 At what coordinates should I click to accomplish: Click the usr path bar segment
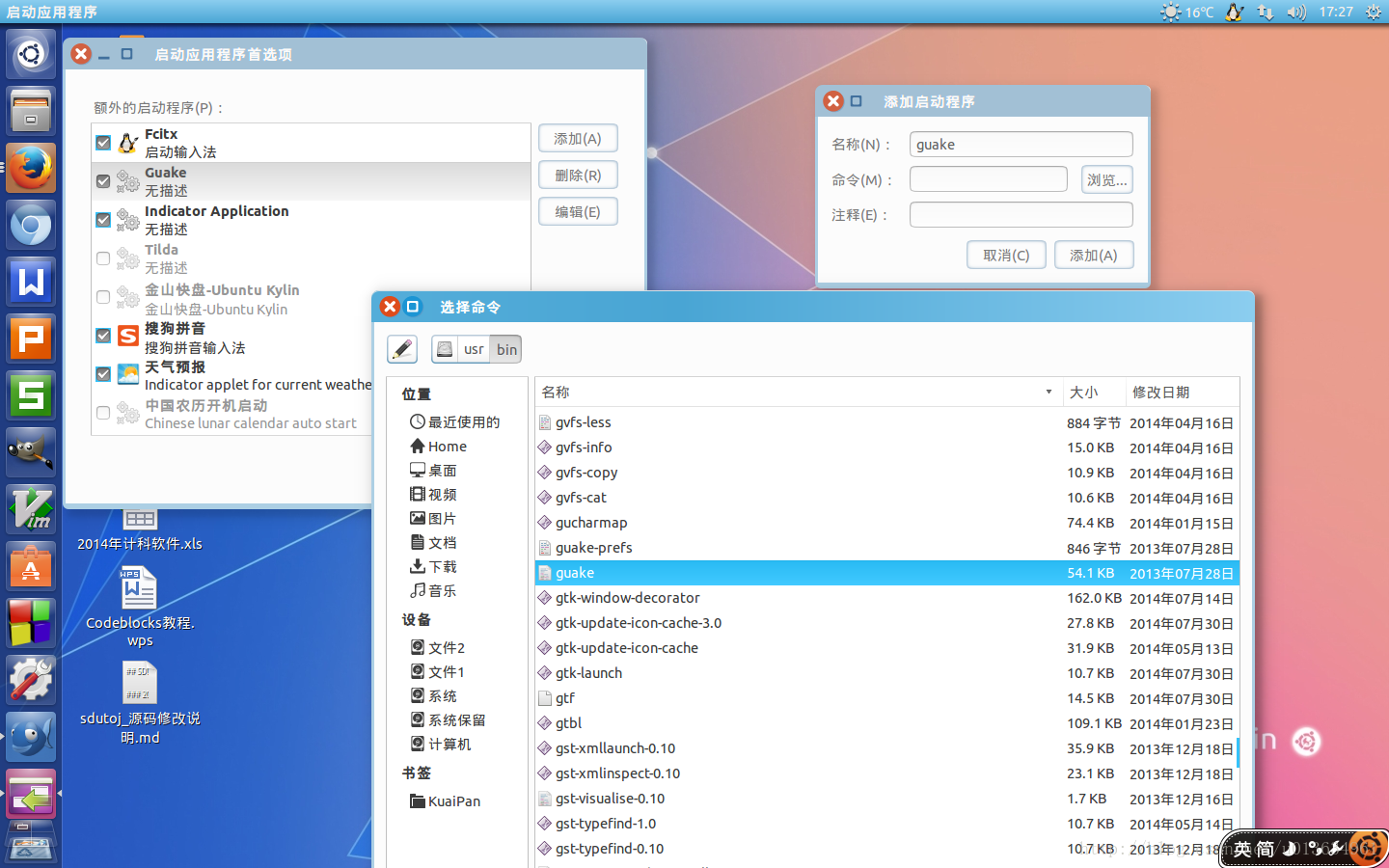(x=474, y=349)
